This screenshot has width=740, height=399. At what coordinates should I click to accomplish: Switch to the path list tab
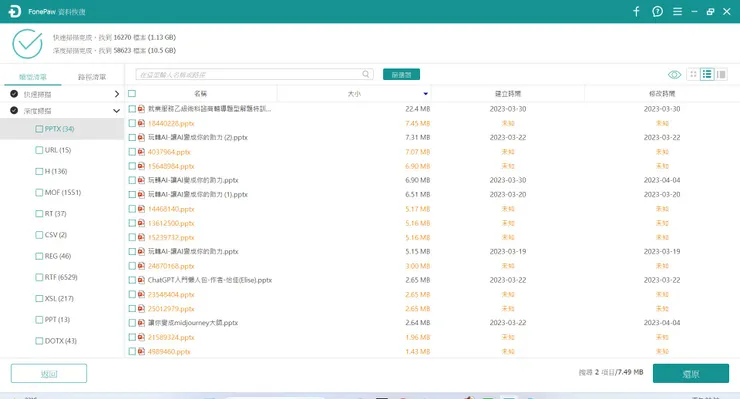[92, 77]
